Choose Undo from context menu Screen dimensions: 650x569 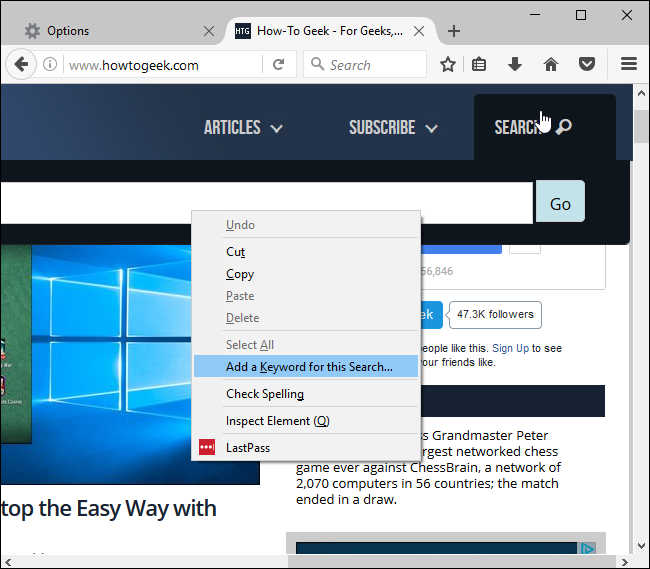click(x=306, y=225)
